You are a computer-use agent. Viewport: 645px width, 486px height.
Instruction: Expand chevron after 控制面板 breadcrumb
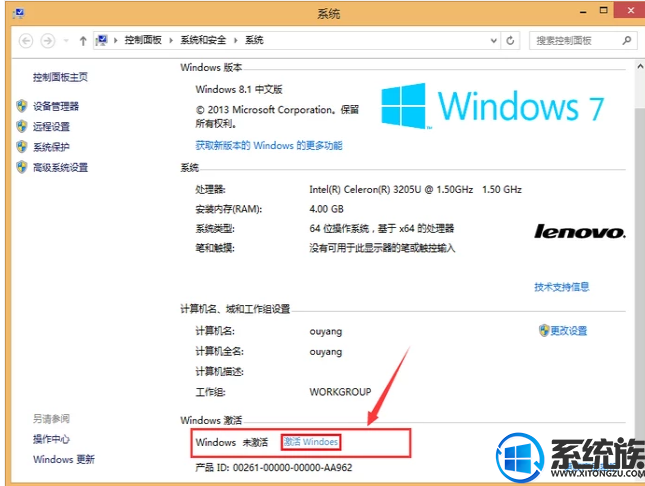[x=171, y=40]
